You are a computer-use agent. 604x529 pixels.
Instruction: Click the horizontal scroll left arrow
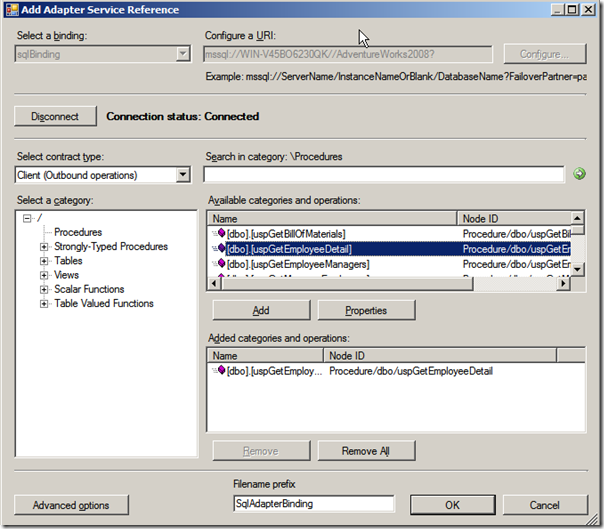(x=215, y=284)
